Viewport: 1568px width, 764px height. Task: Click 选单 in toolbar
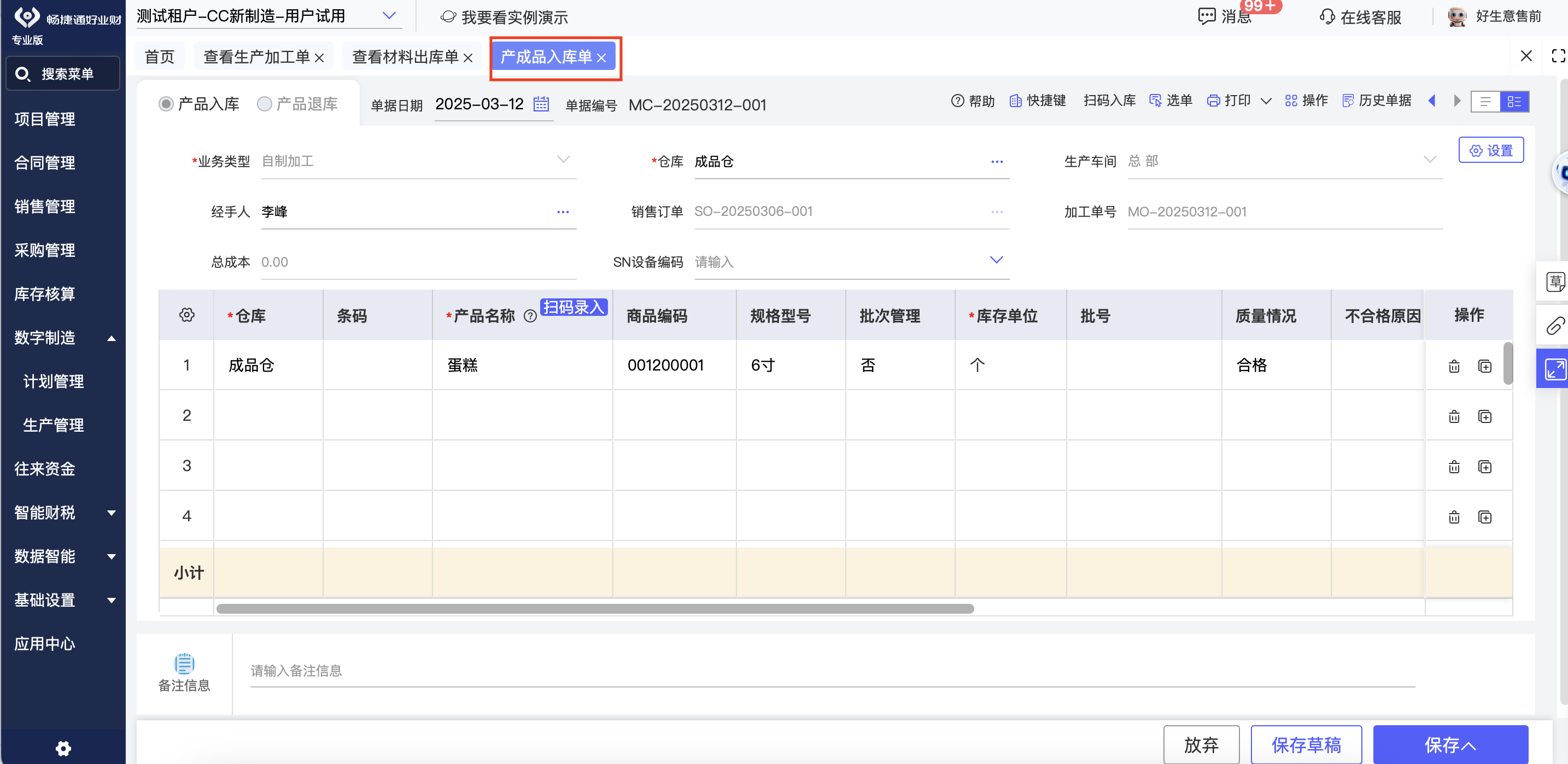click(x=1170, y=101)
